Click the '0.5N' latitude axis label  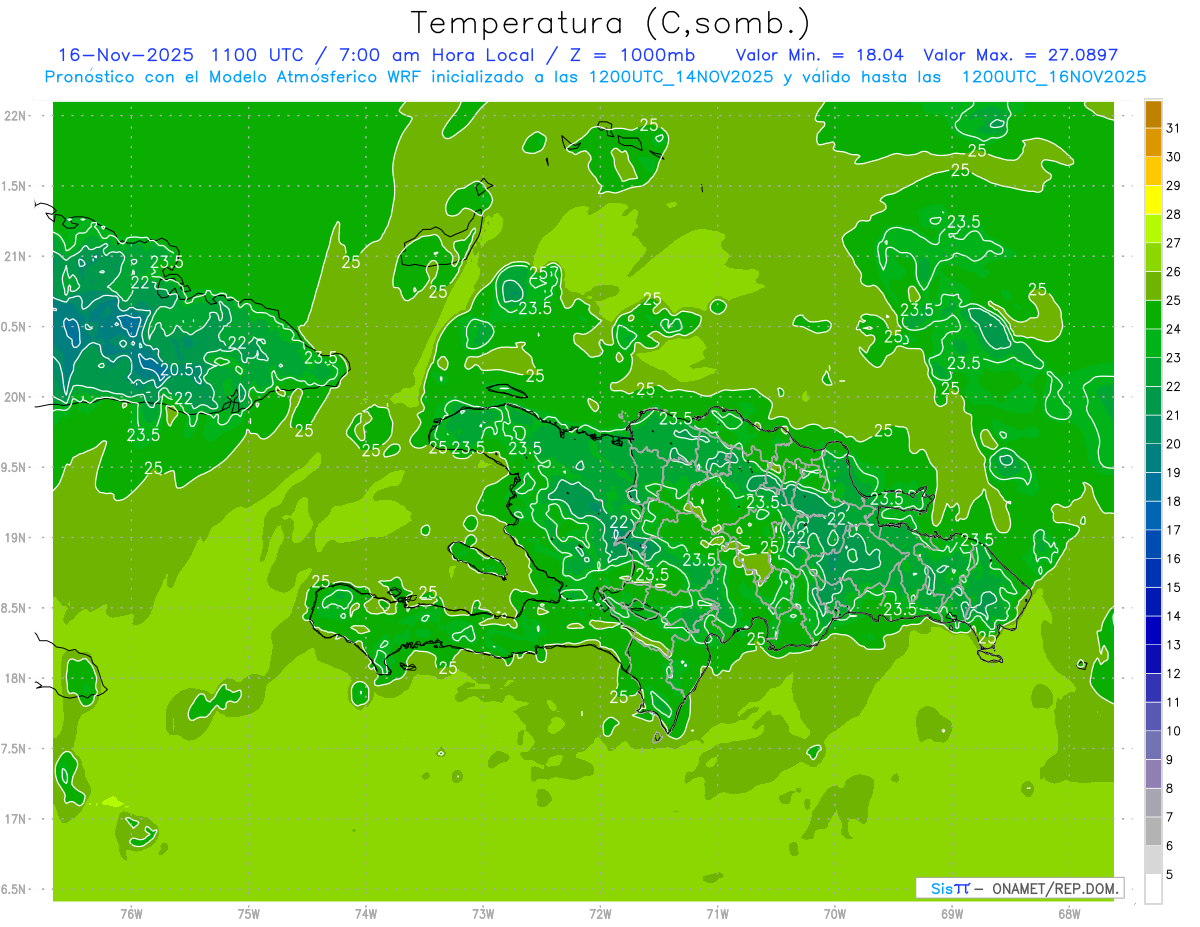coord(14,327)
